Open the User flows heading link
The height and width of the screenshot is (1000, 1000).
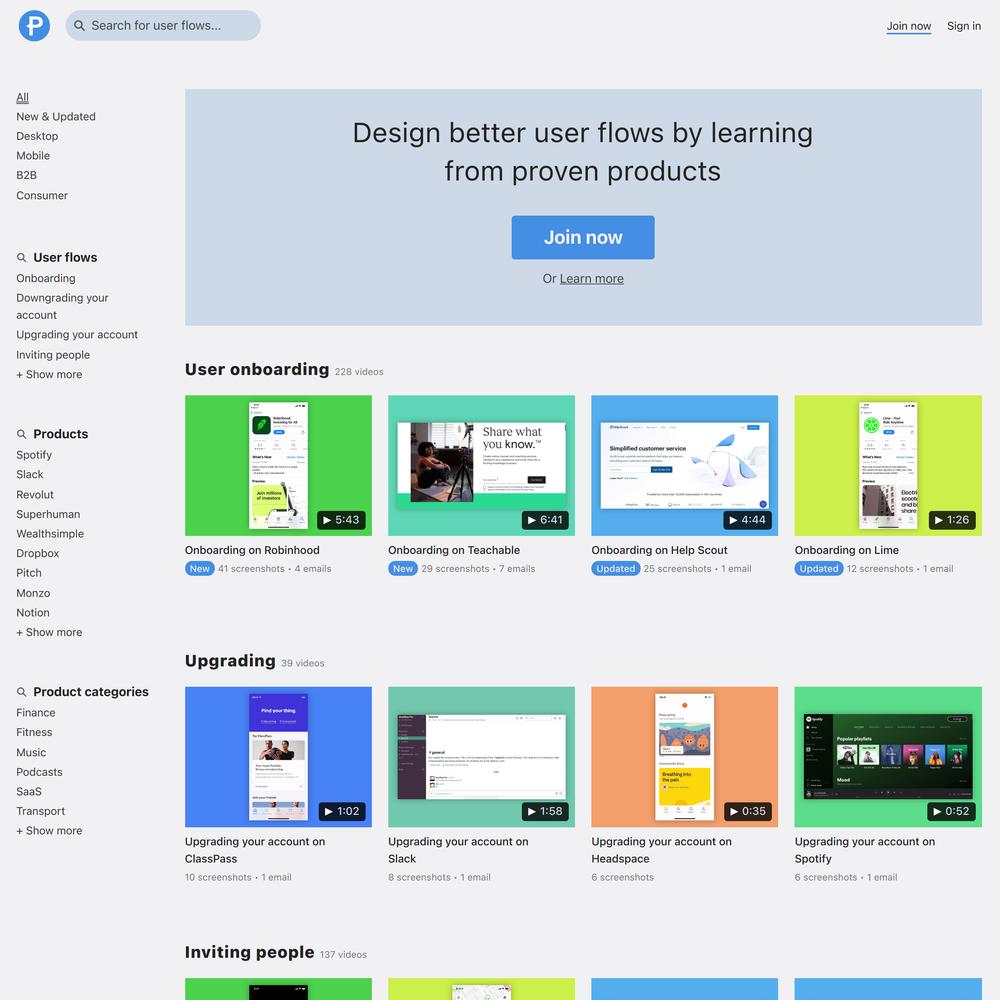point(65,258)
